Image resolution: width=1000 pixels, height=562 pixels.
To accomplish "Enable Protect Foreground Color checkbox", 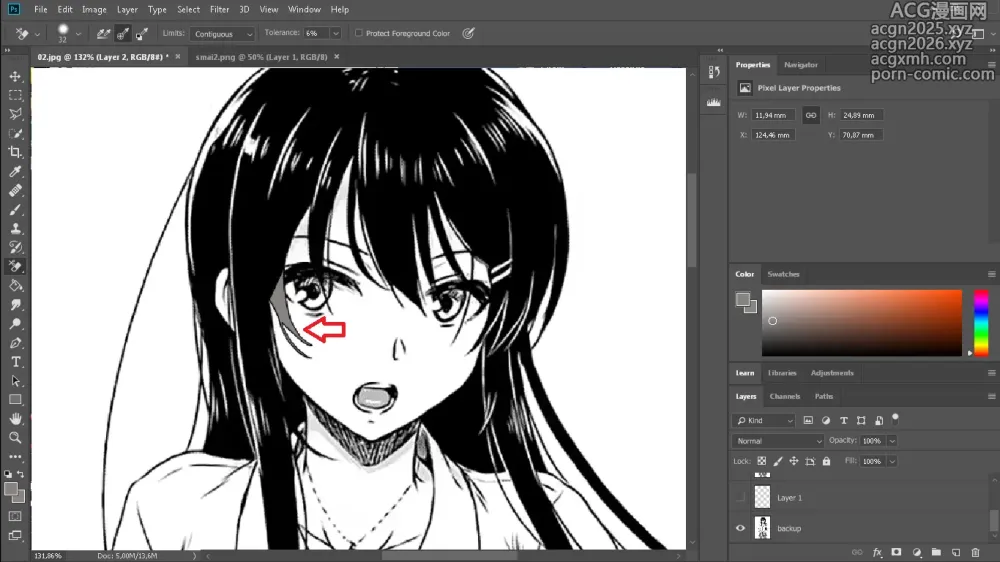I will [x=358, y=33].
